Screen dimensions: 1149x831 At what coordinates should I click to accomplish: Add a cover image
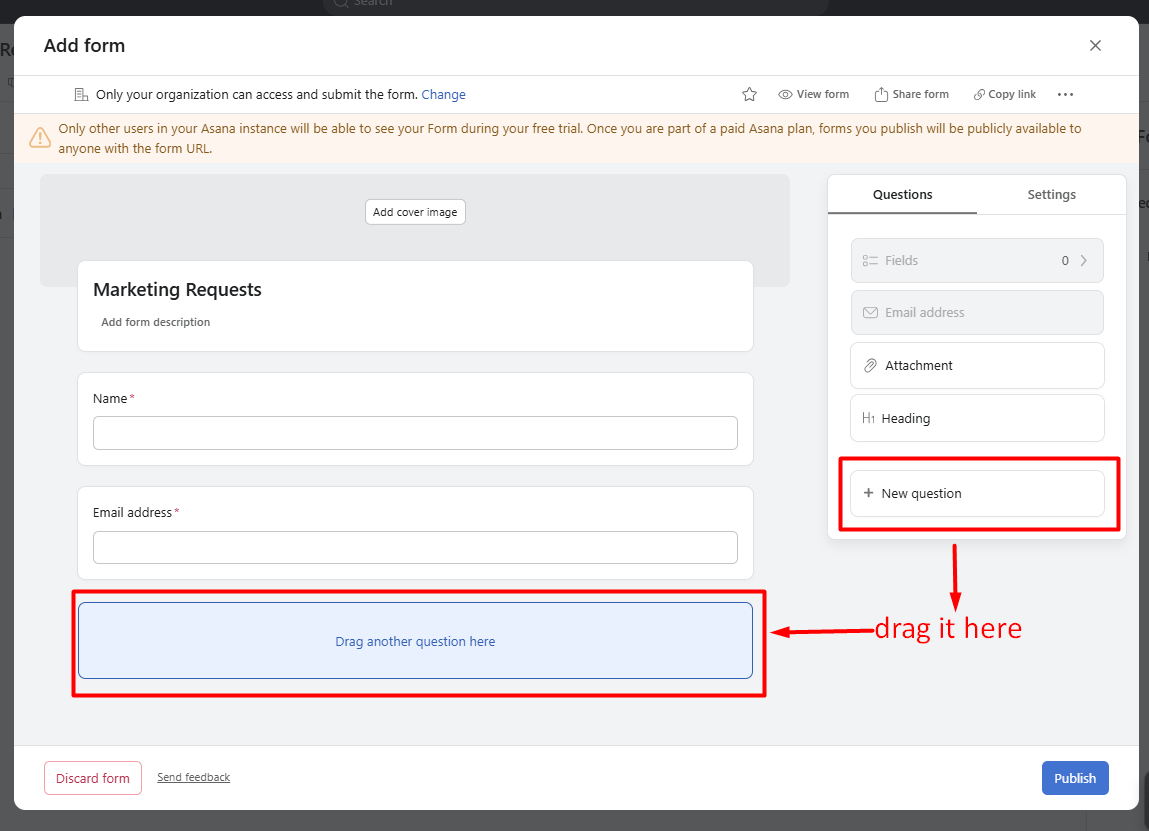coord(415,211)
